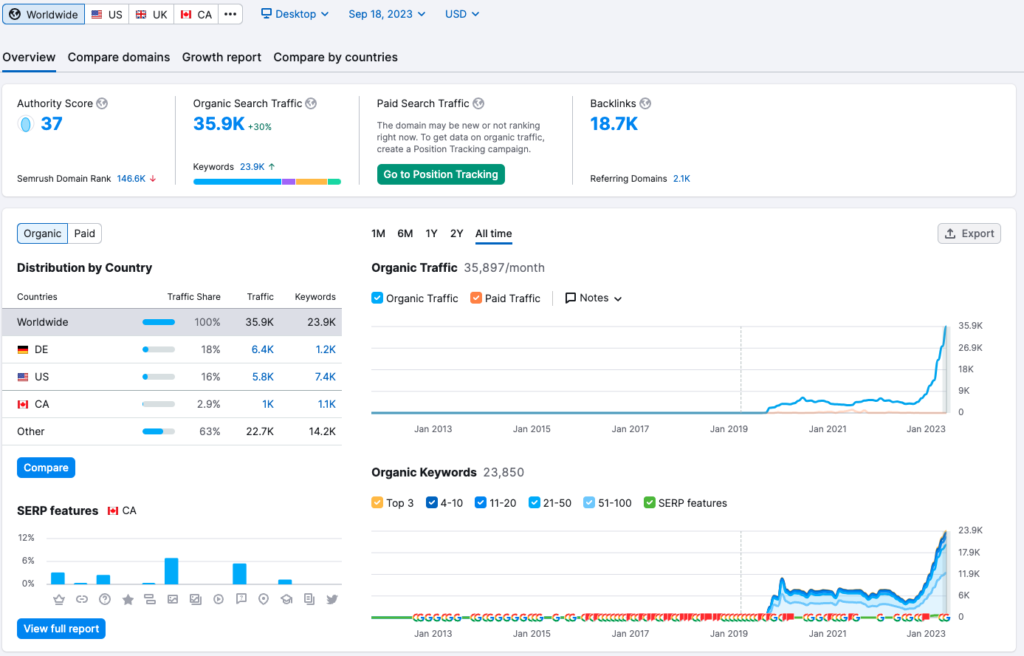This screenshot has width=1024, height=656.
Task: Click the chain link SERP feature icon
Action: [x=82, y=599]
